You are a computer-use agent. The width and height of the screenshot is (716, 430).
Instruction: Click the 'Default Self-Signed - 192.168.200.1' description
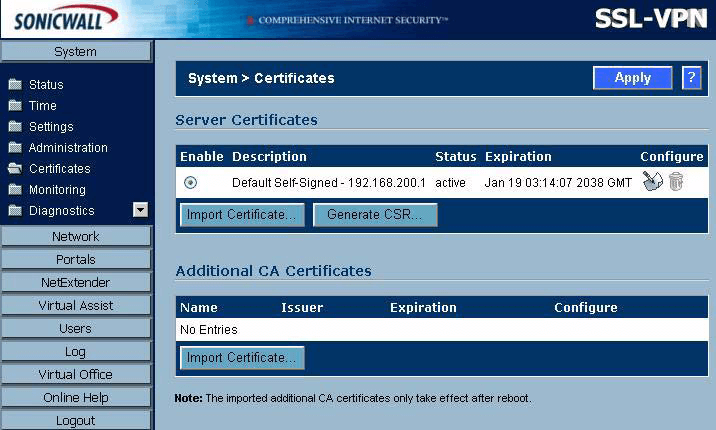coord(329,183)
